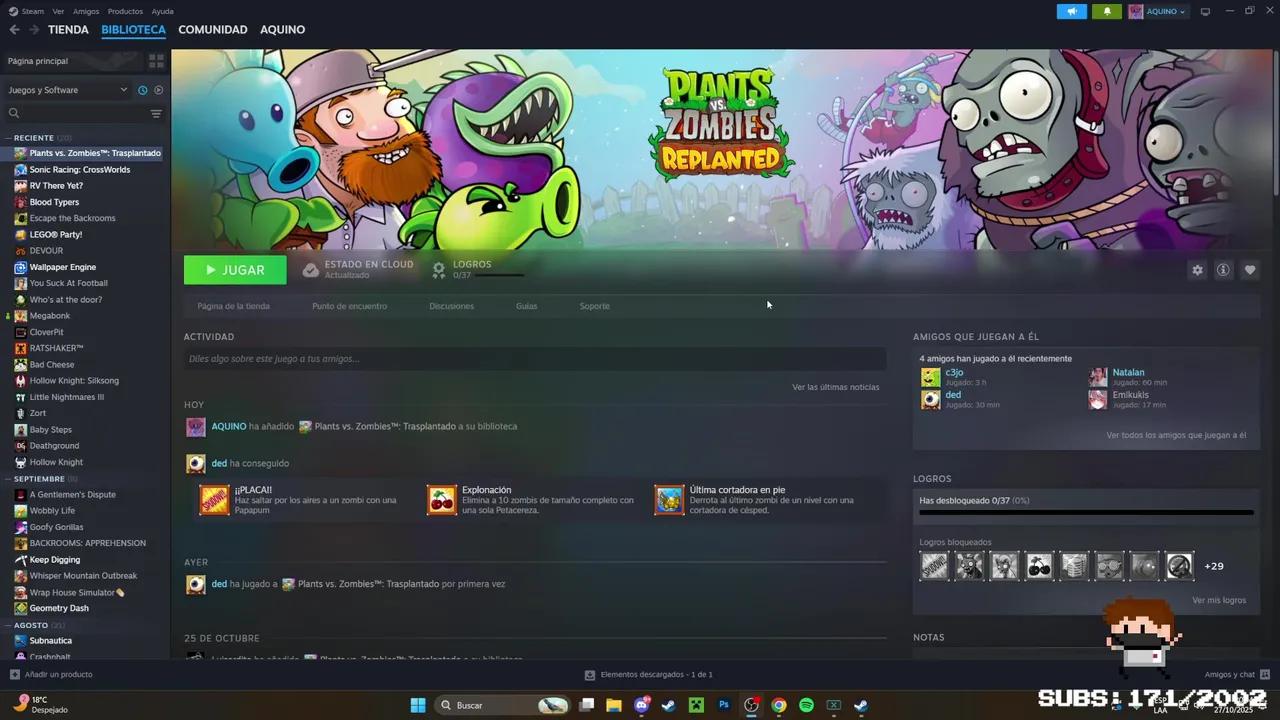Open Punto de encuentro link
The height and width of the screenshot is (720, 1280).
tap(349, 306)
